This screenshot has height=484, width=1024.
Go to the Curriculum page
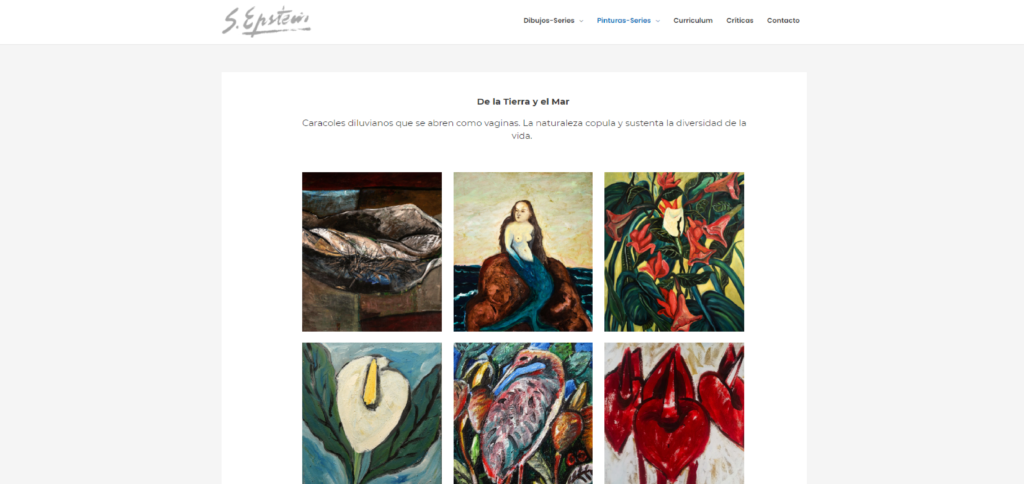tap(693, 20)
